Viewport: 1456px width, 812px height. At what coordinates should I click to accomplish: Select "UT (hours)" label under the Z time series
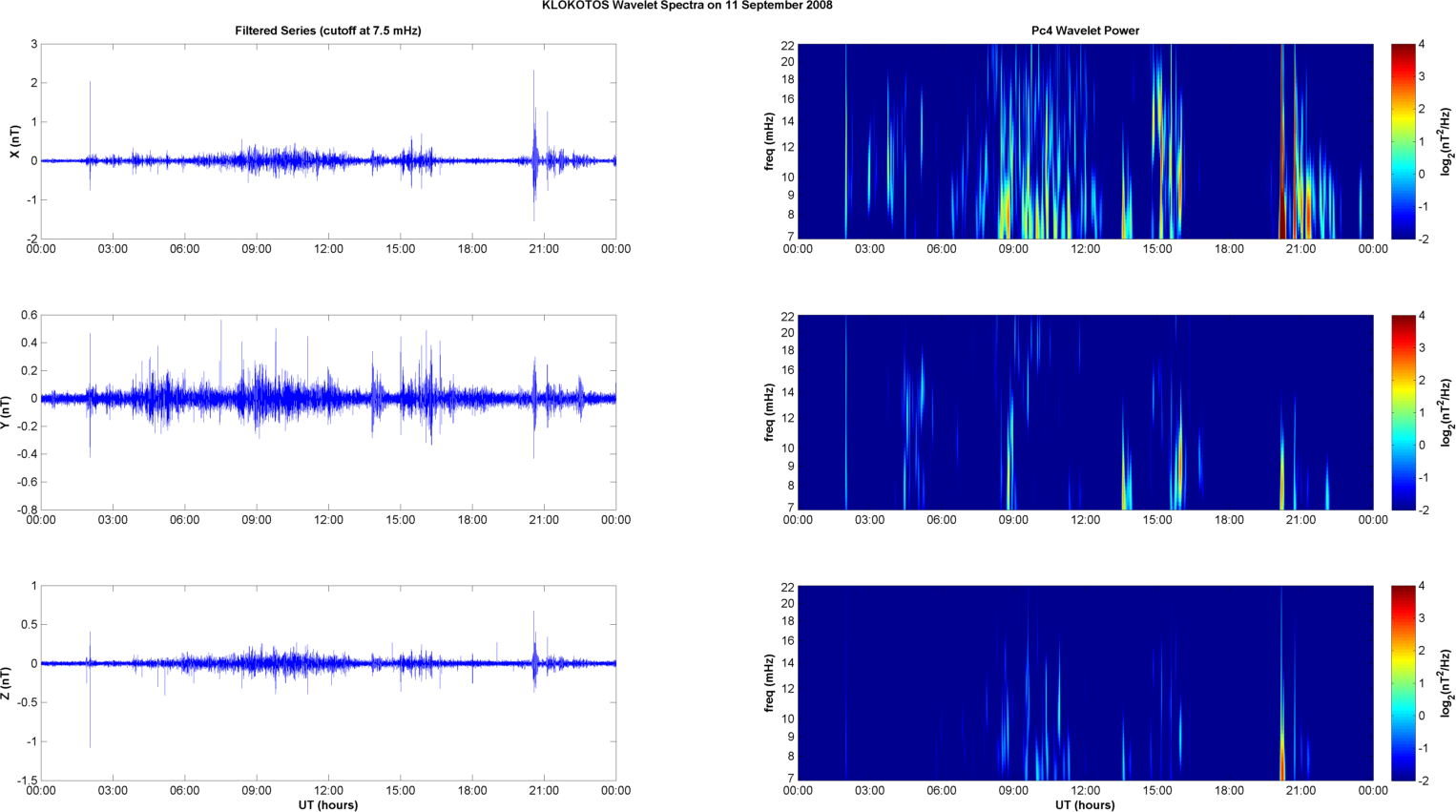328,804
